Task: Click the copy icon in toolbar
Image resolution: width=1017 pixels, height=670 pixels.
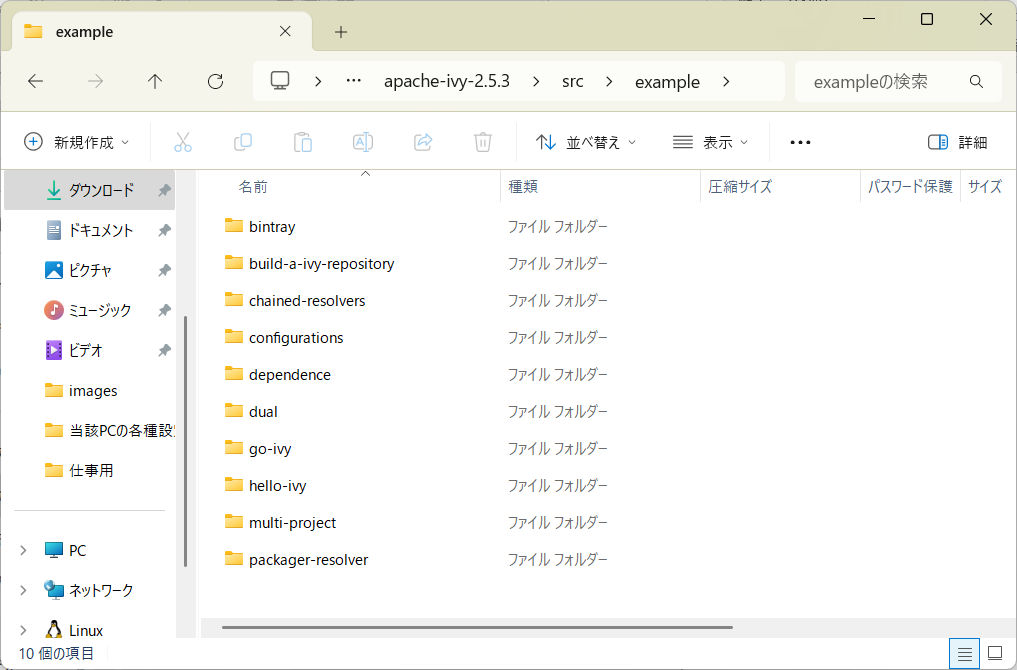Action: click(x=243, y=142)
